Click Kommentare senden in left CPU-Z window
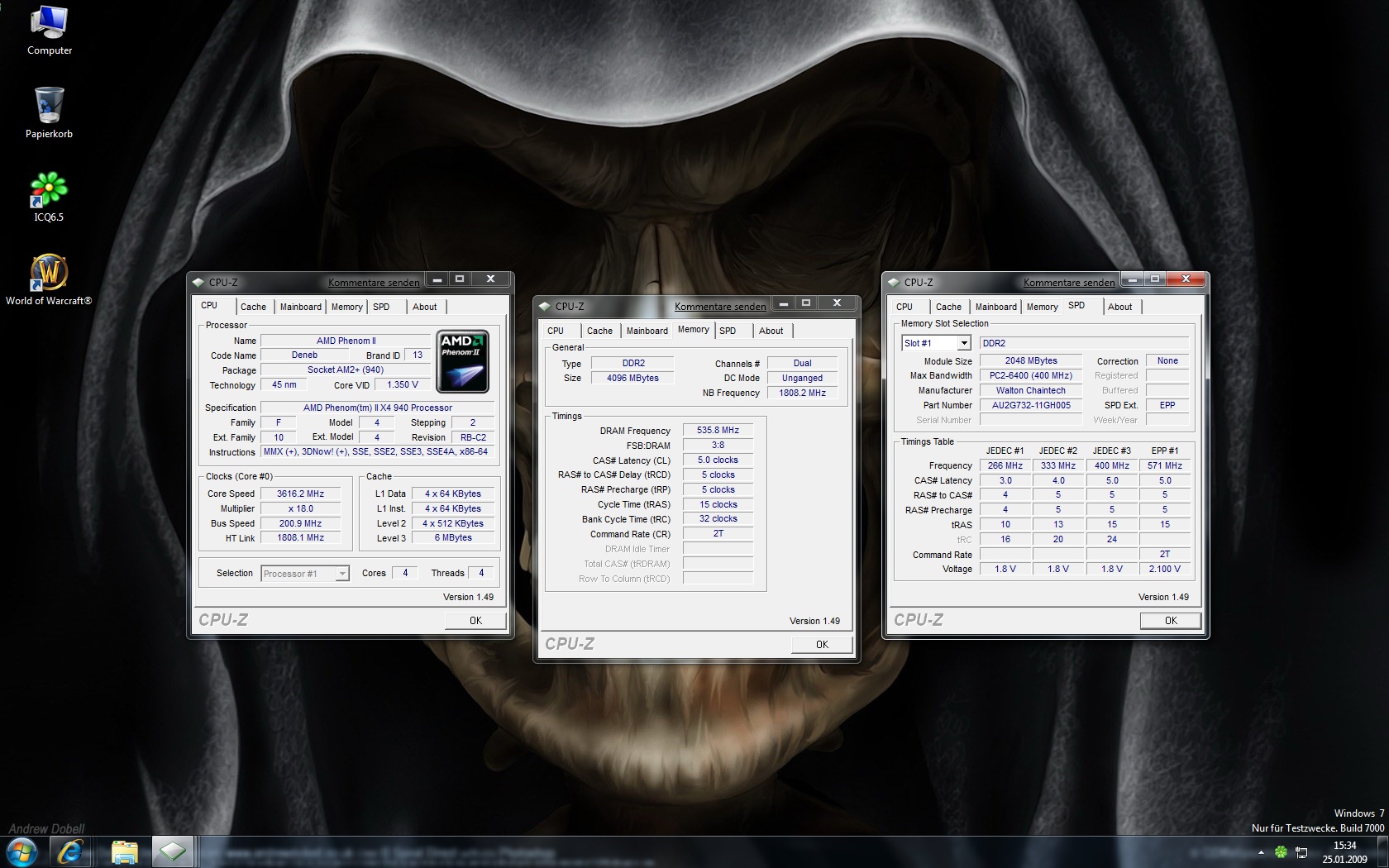 pos(374,283)
